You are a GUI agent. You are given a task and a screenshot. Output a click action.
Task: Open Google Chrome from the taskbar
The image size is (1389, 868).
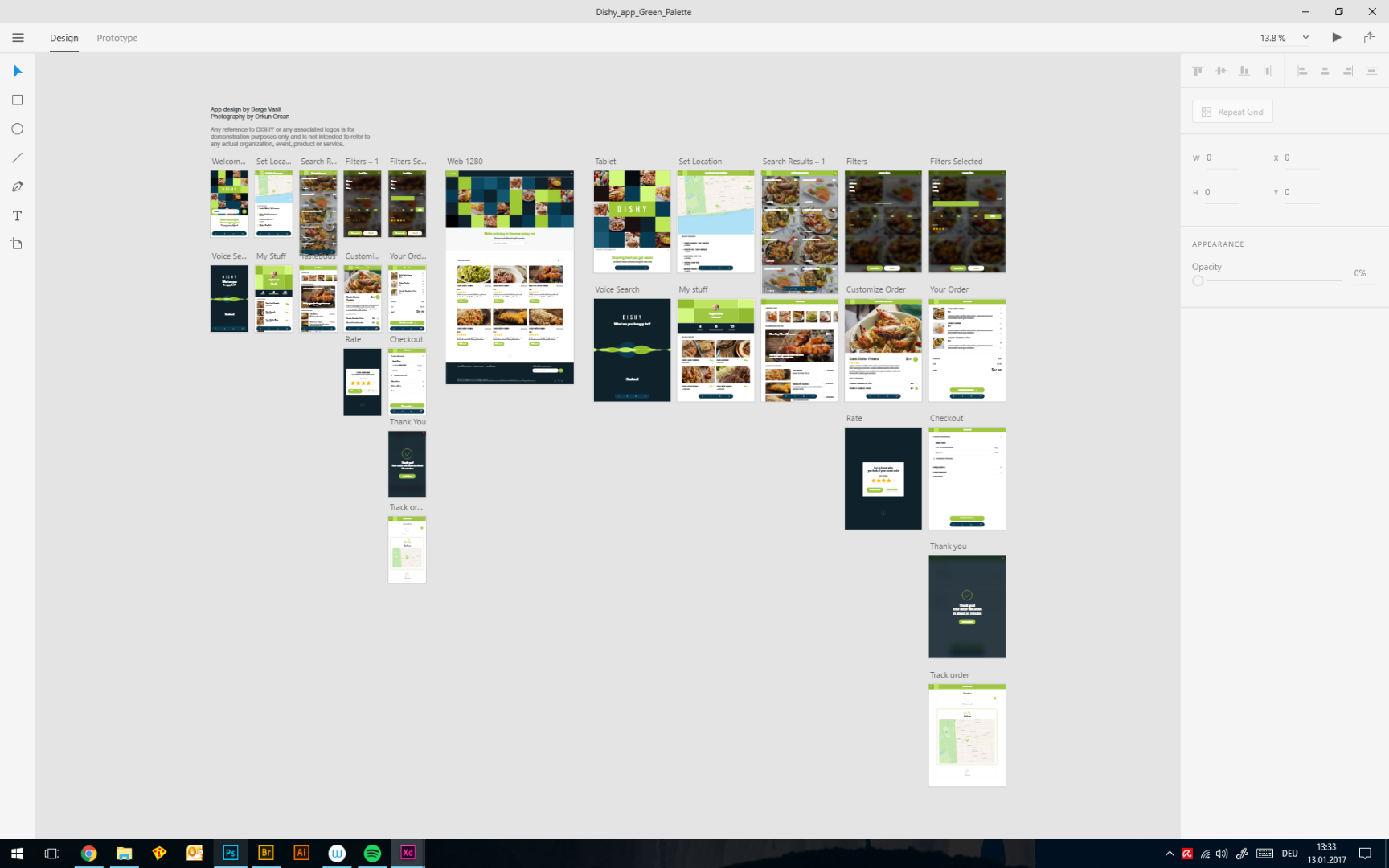[x=88, y=854]
